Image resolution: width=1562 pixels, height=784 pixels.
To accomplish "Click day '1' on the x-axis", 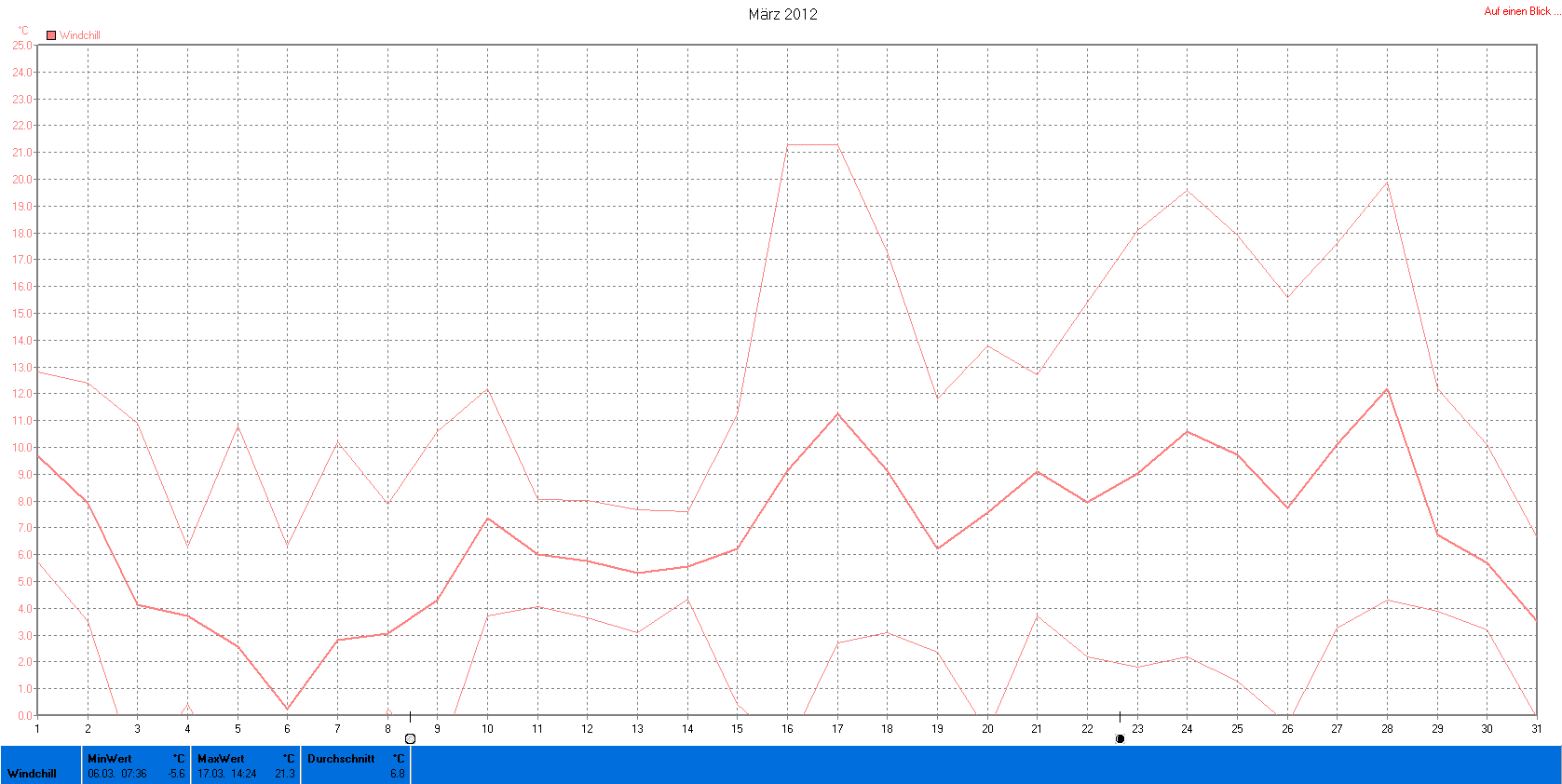I will coord(37,729).
